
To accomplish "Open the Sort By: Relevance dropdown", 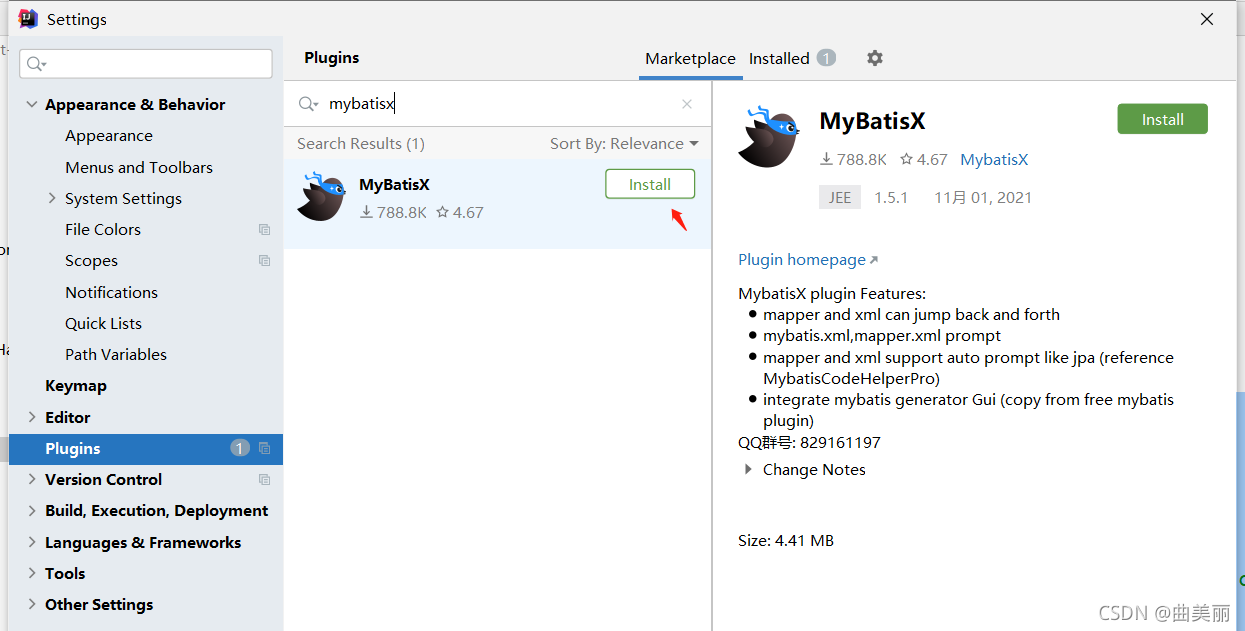I will tap(624, 144).
